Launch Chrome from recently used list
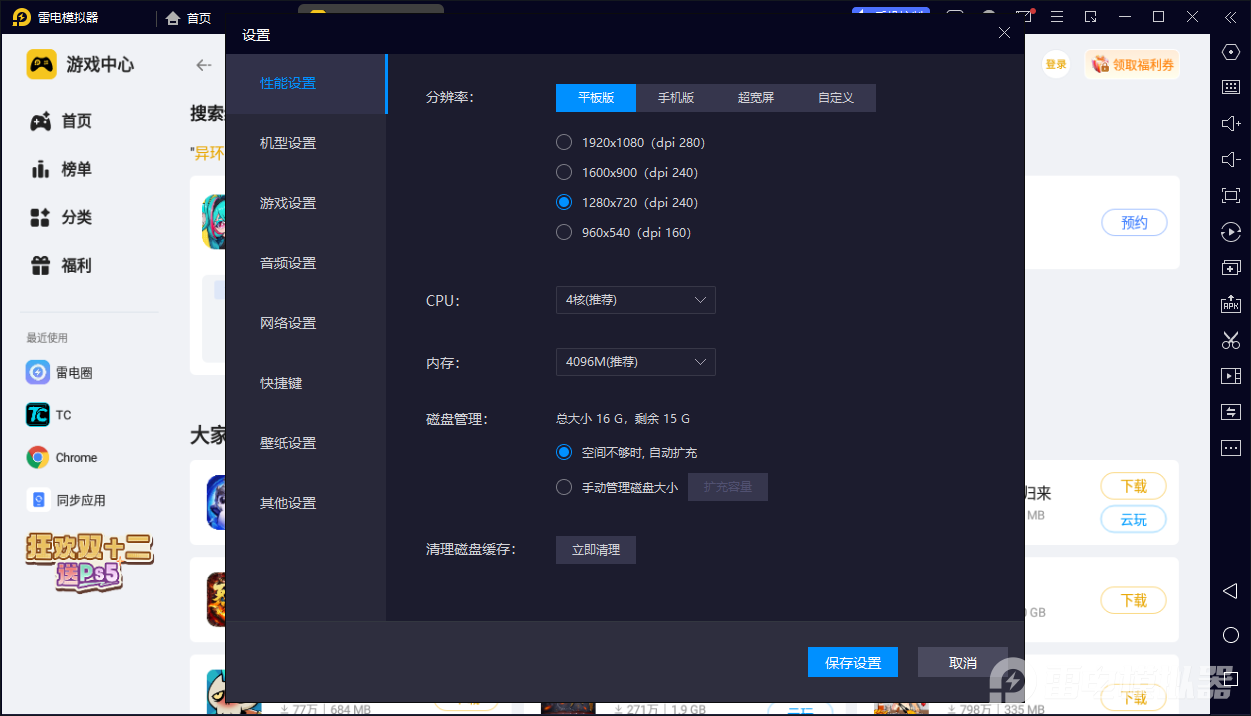The width and height of the screenshot is (1251, 716). (x=62, y=458)
